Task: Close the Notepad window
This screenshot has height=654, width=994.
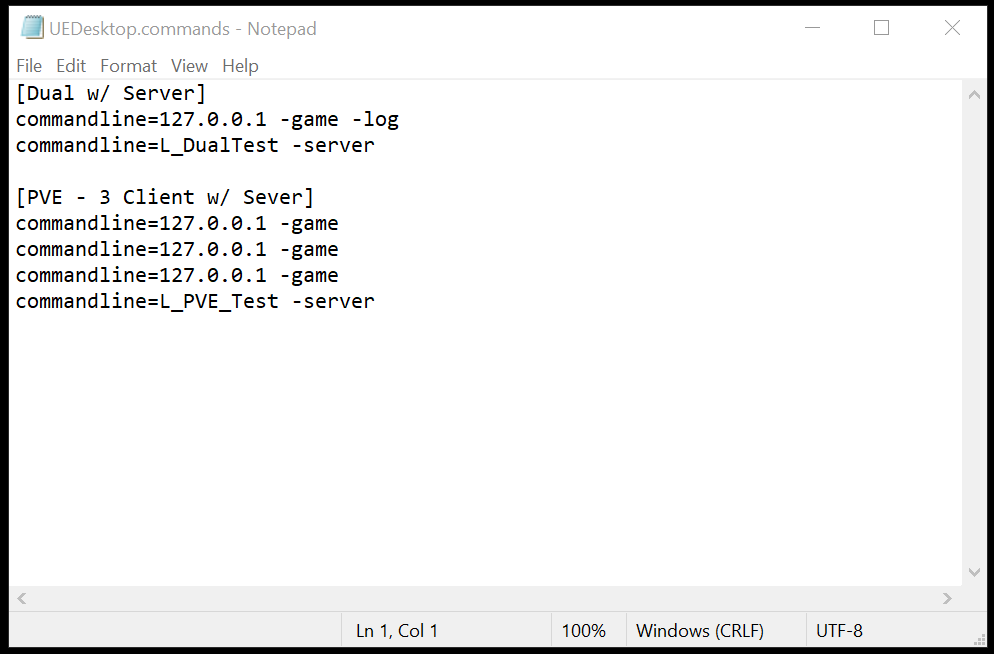Action: [952, 28]
